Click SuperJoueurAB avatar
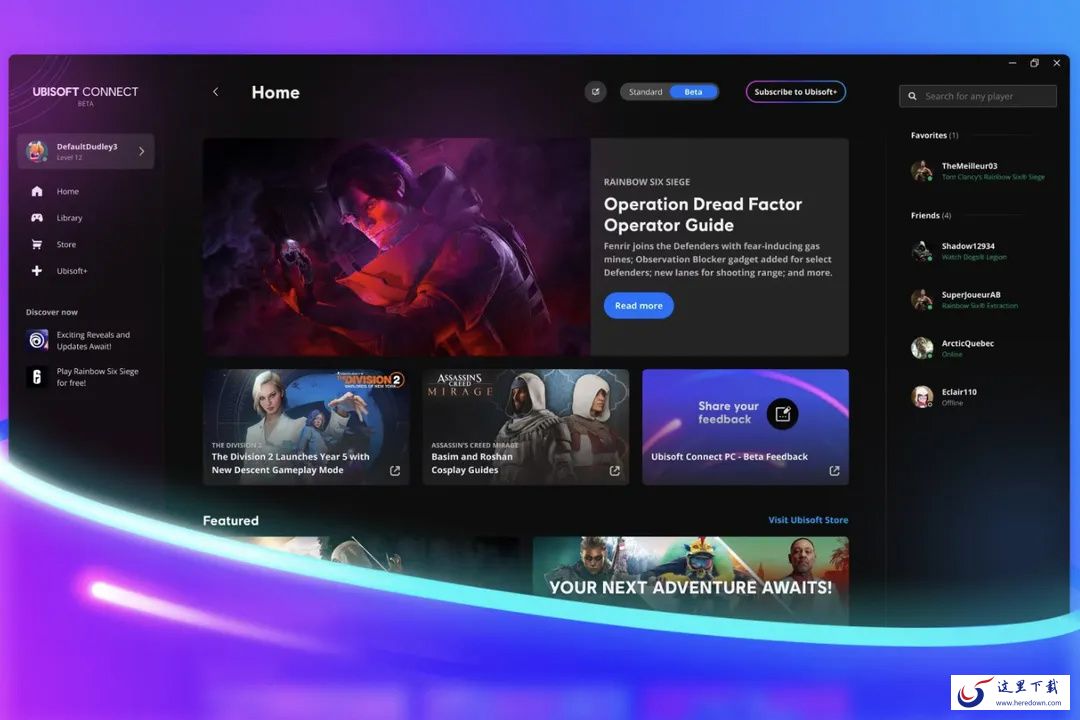1080x720 pixels. (x=922, y=300)
